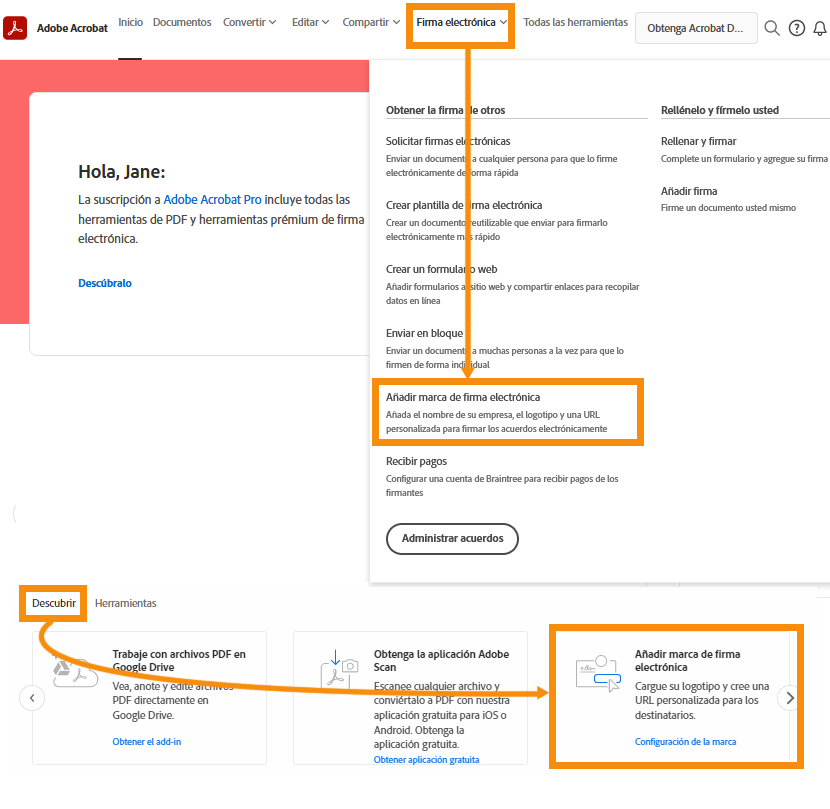Click Obtener aplicación gratuita link
The height and width of the screenshot is (809, 830).
pyautogui.click(x=426, y=760)
